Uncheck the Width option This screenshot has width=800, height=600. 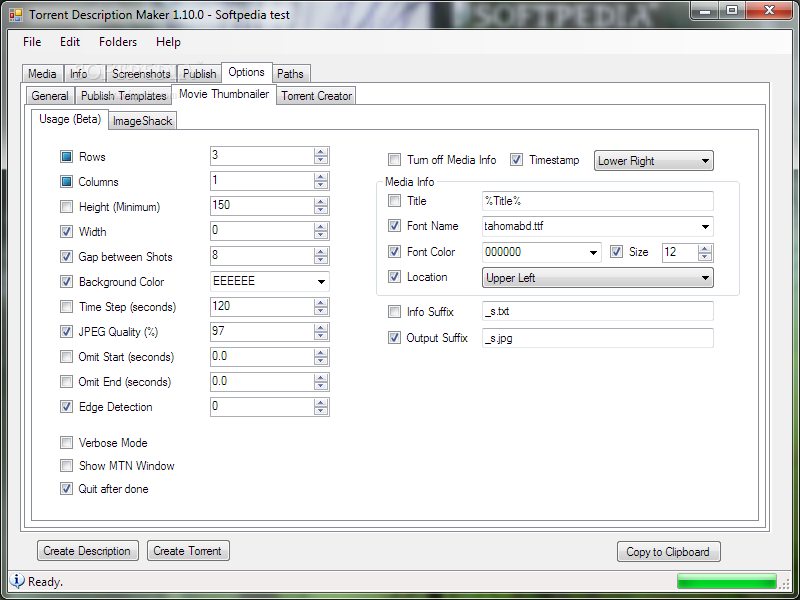[66, 231]
